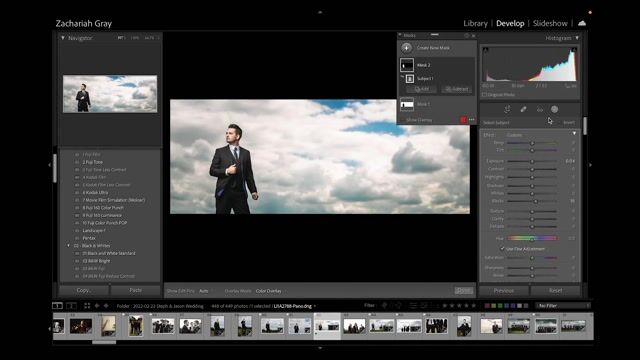The width and height of the screenshot is (640, 360).
Task: Adjust the Blacks slider handle
Action: pos(536,201)
